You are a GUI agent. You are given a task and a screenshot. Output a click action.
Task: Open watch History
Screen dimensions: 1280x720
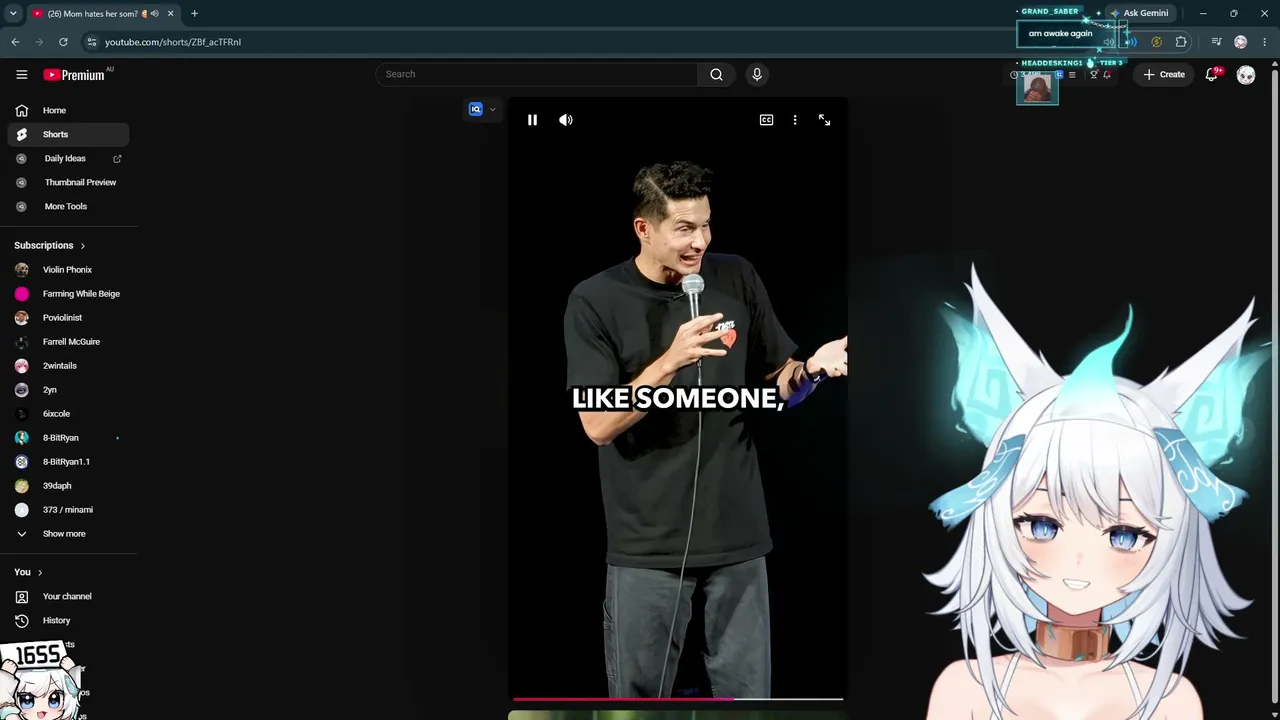(68, 621)
